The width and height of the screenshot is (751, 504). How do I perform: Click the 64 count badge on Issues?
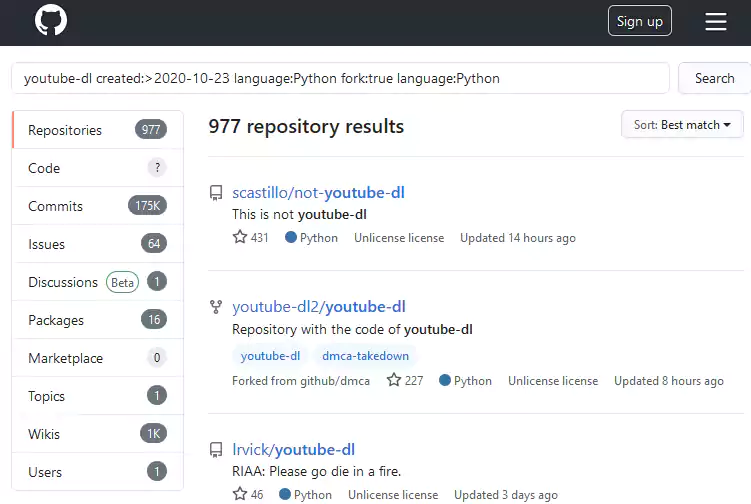(x=154, y=243)
